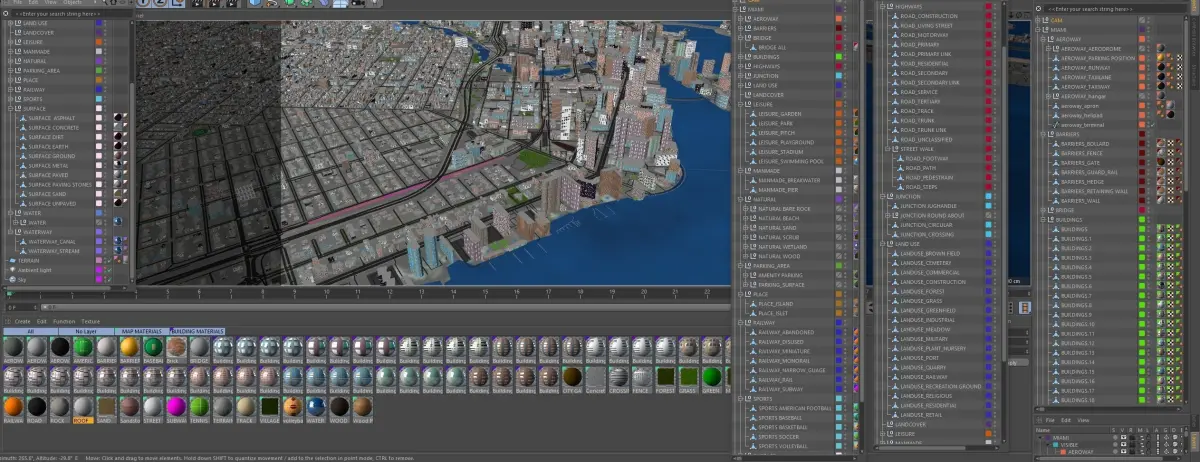This screenshot has width=1200, height=462.
Task: Switch to the BUILDING MATERIALS tab
Action: (197, 331)
